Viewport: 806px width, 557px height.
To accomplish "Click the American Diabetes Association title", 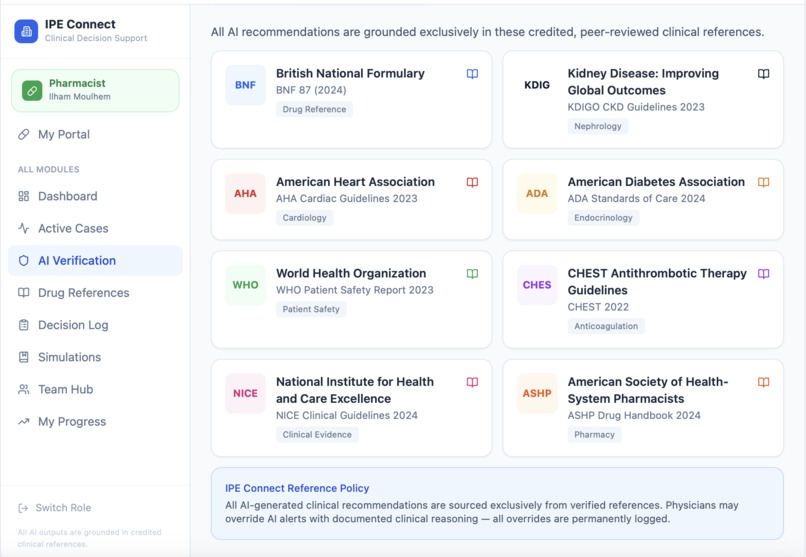I will 656,182.
